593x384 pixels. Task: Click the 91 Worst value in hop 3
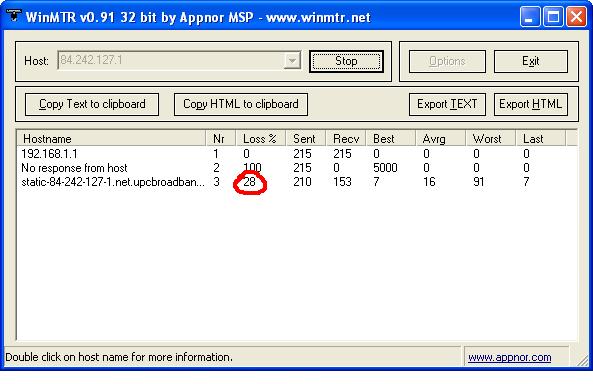tap(478, 182)
